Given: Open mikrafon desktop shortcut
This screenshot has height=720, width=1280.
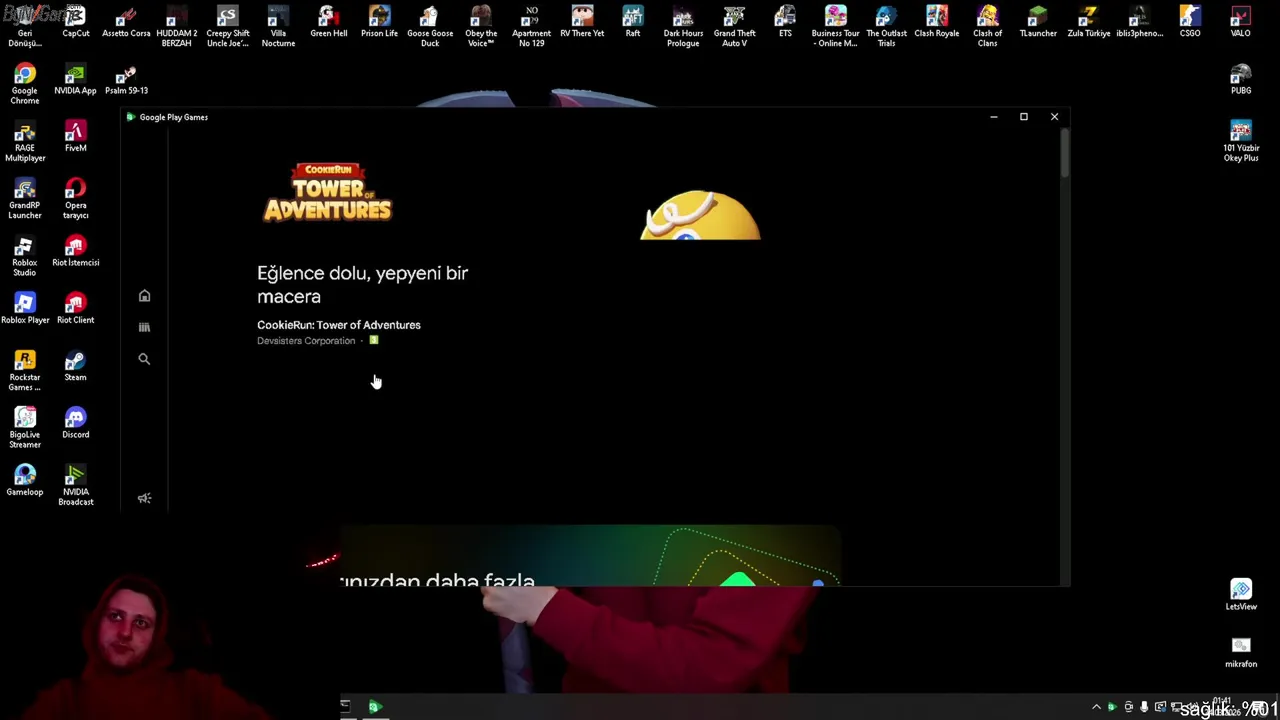Looking at the screenshot, I should click(1241, 652).
